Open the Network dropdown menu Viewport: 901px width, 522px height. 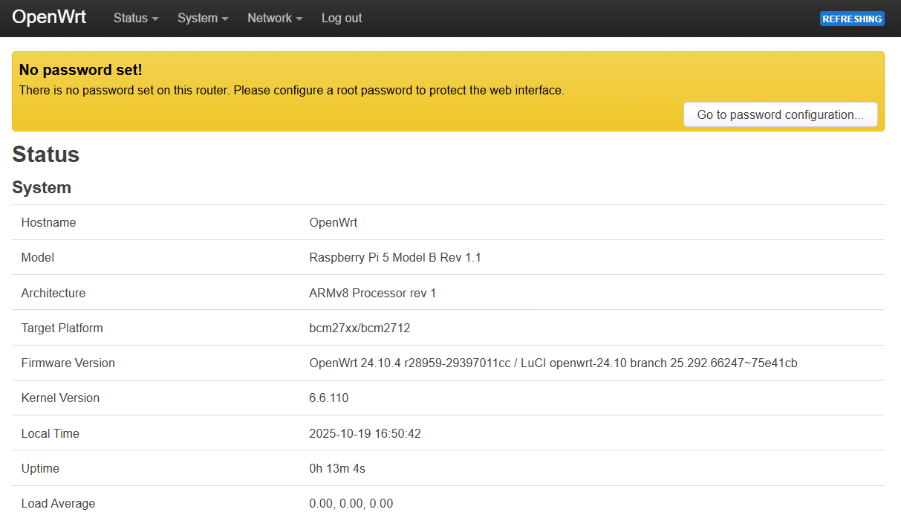click(x=275, y=18)
